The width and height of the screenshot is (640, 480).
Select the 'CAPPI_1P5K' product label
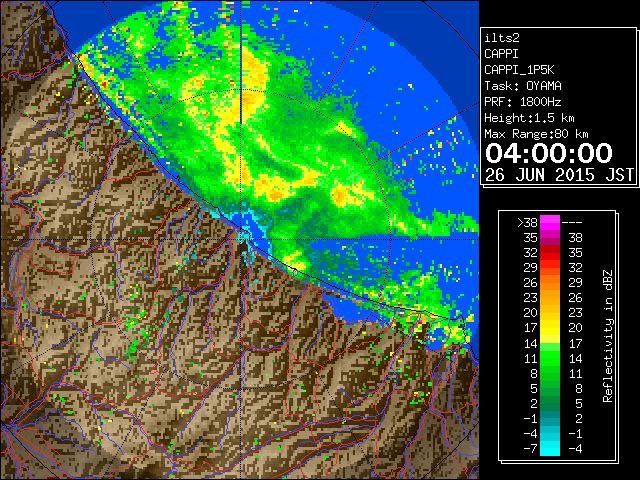point(519,70)
